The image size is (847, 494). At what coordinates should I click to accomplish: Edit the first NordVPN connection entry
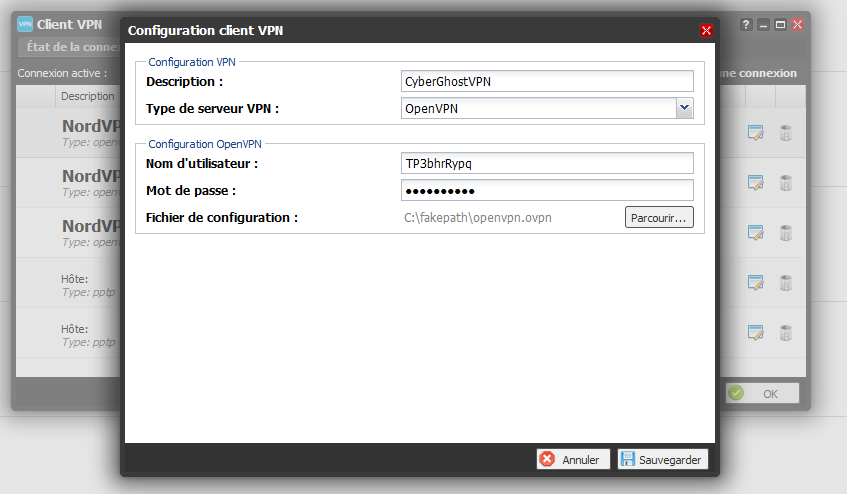click(x=755, y=132)
